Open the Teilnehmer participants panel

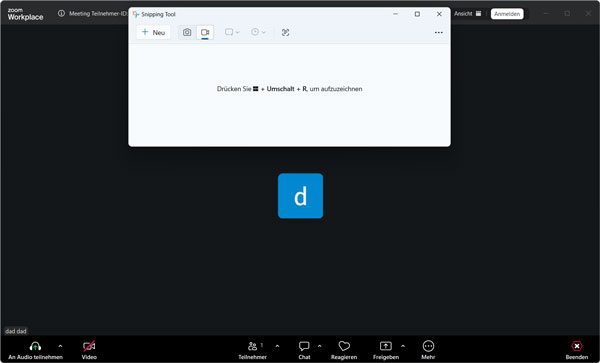(x=253, y=350)
